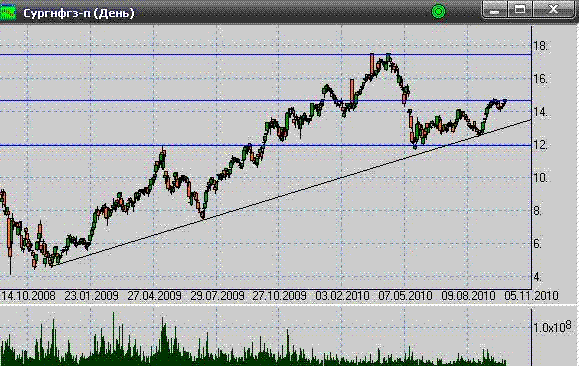Click price label 4 on the price axis
The width and height of the screenshot is (579, 366).
pyautogui.click(x=538, y=277)
